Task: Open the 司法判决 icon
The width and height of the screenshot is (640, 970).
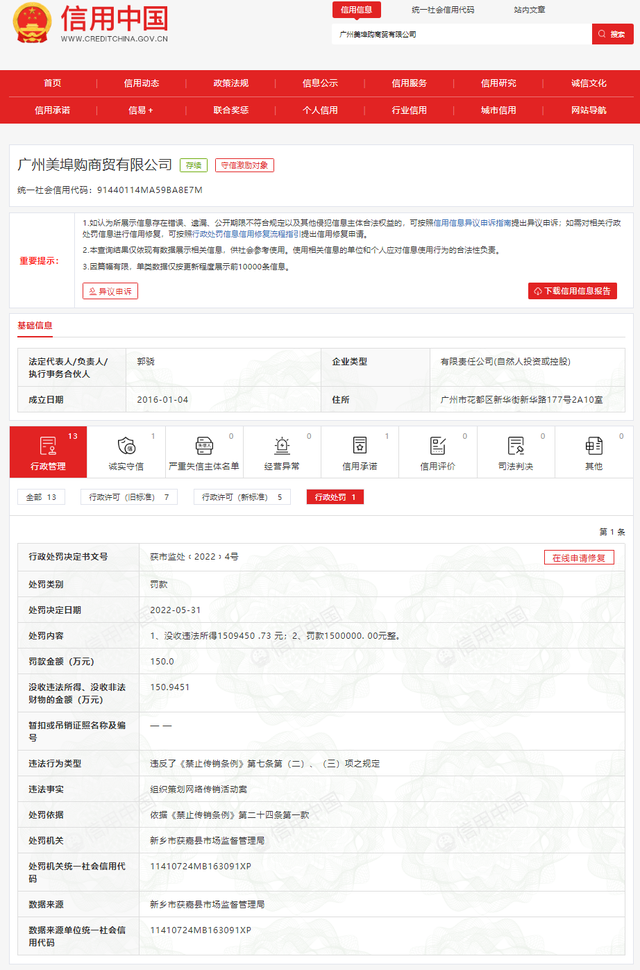Action: [x=515, y=445]
